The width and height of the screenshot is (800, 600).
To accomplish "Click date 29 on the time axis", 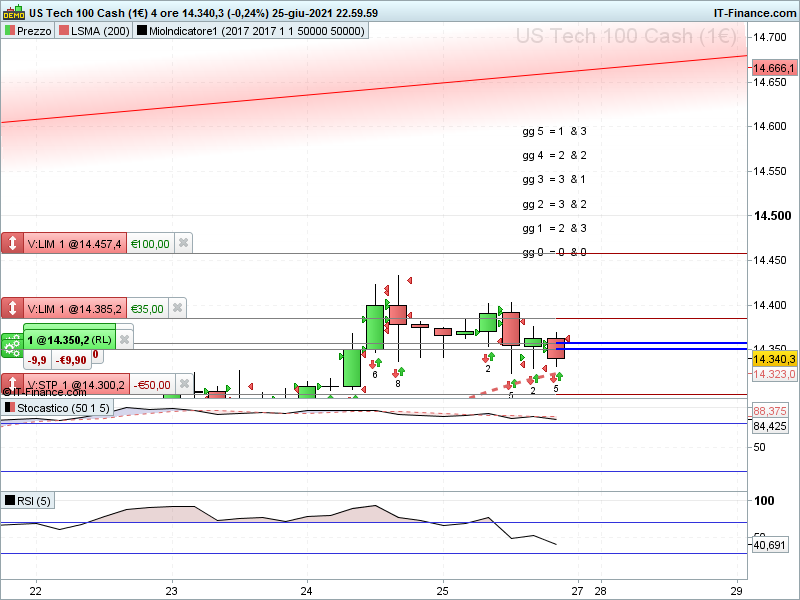I will [736, 591].
